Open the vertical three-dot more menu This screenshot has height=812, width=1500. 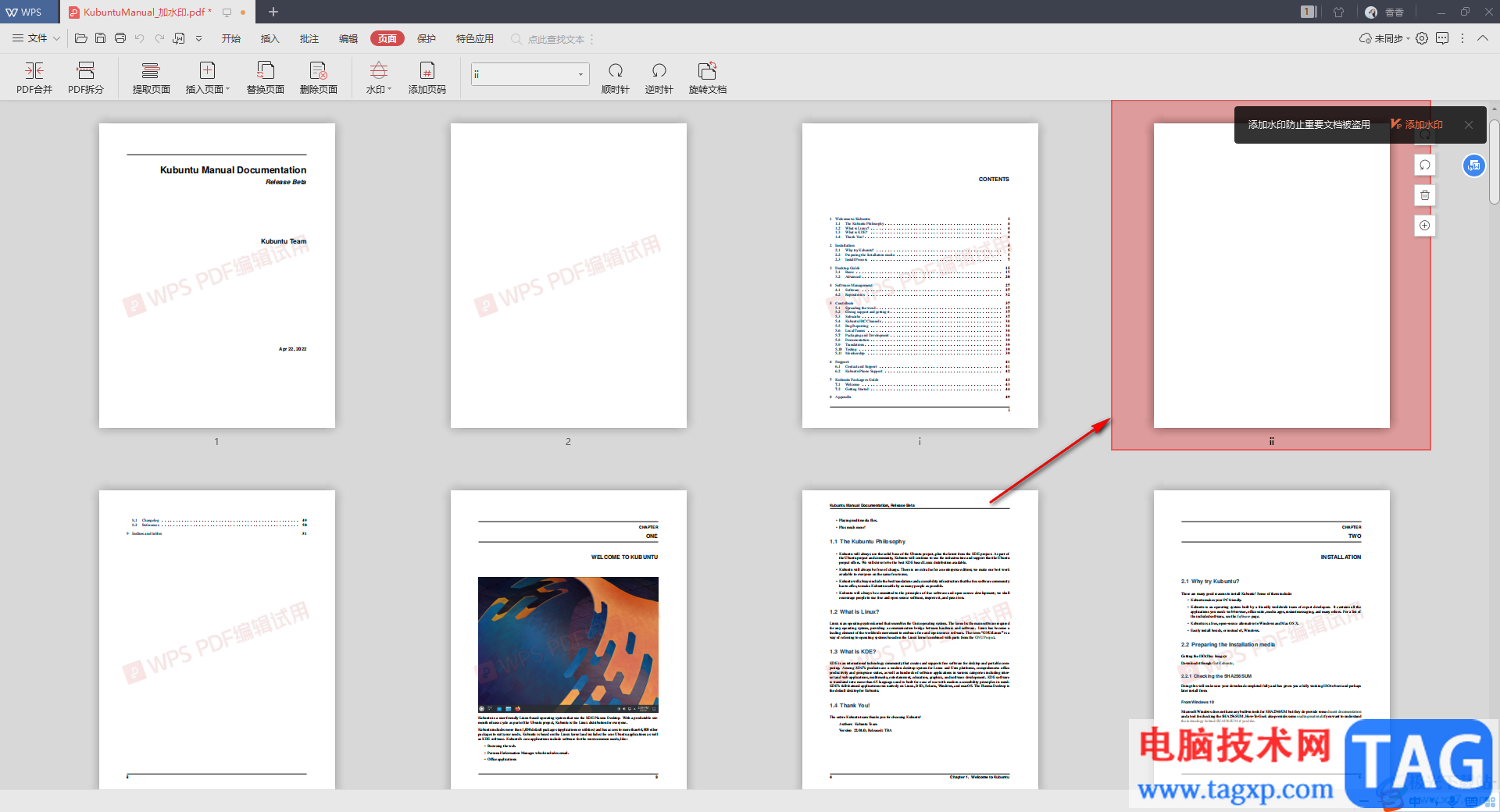click(x=1462, y=38)
